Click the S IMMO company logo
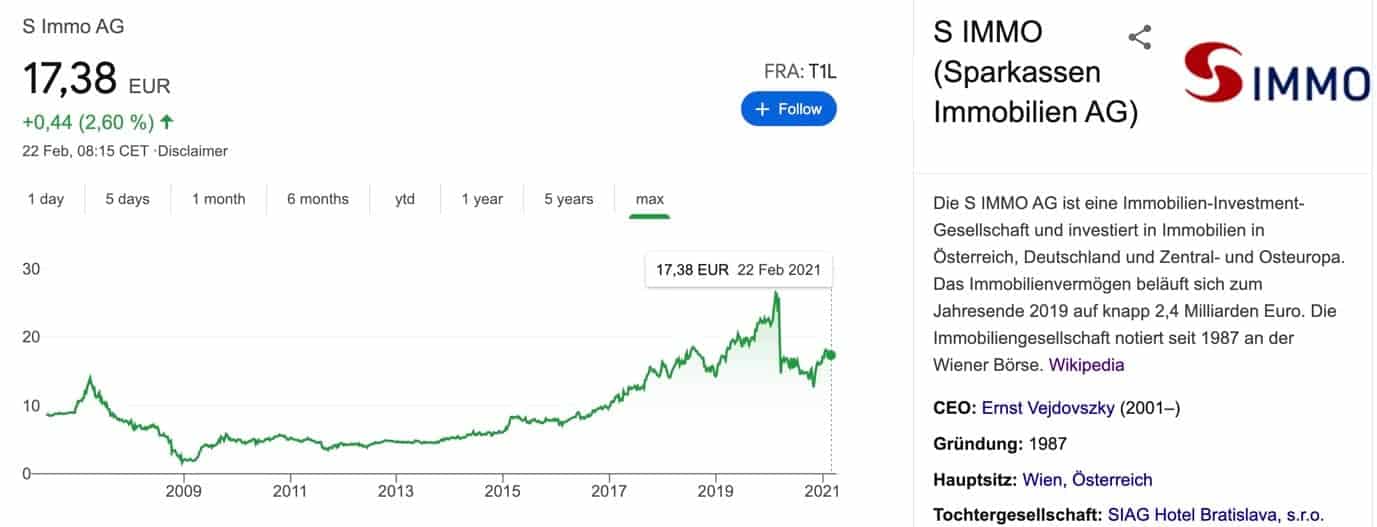Viewport: 1377px width, 527px height. pos(1276,73)
